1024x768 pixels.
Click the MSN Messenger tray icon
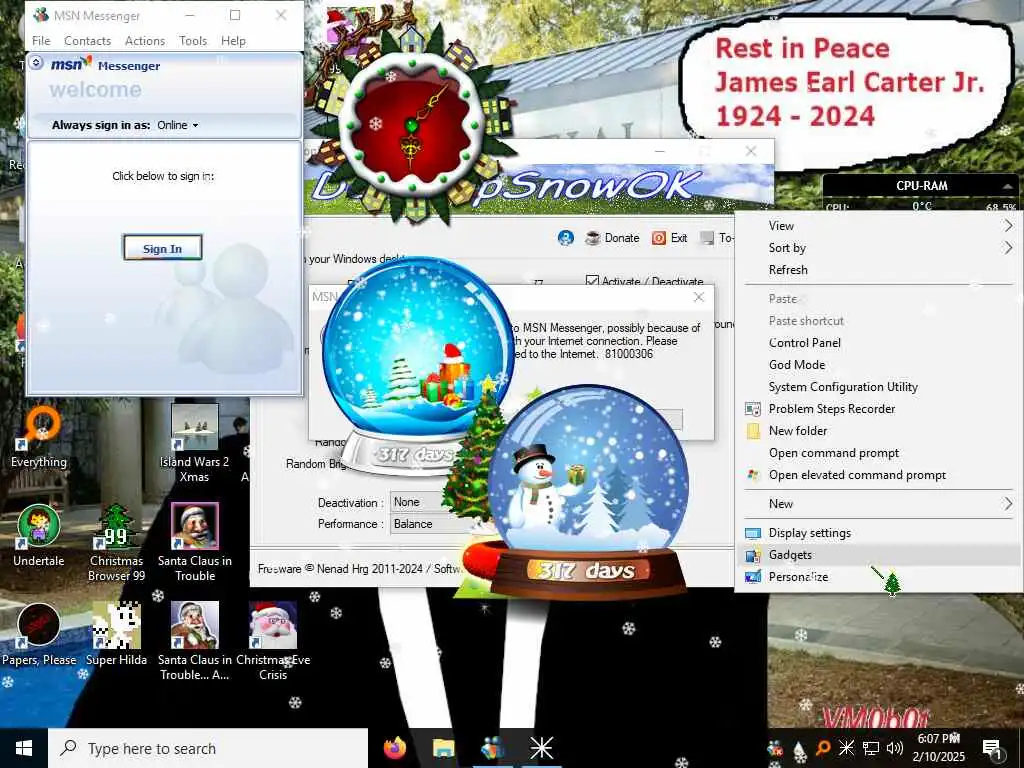click(775, 748)
